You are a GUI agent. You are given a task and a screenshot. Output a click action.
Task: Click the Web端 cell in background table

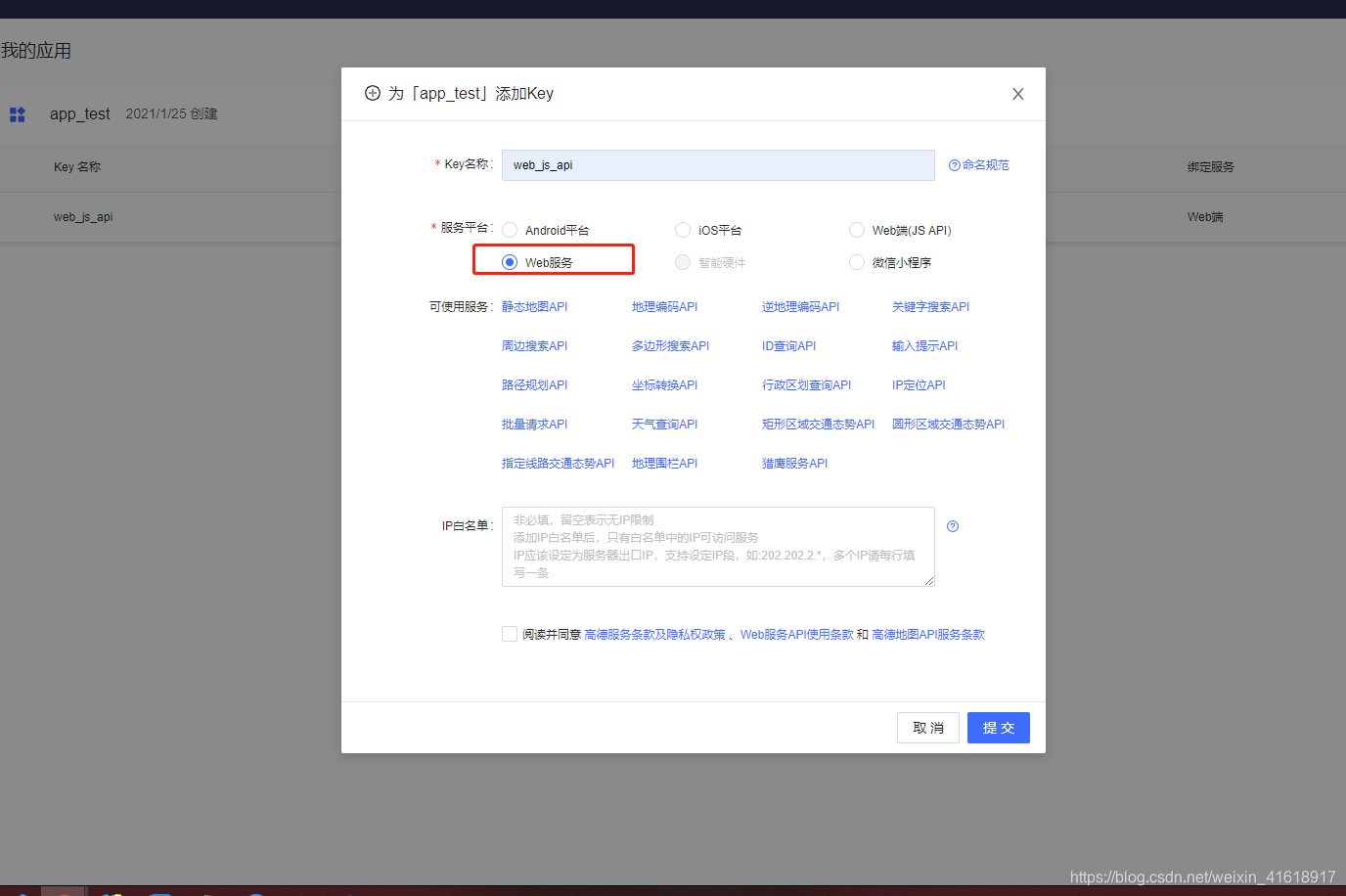[1205, 217]
